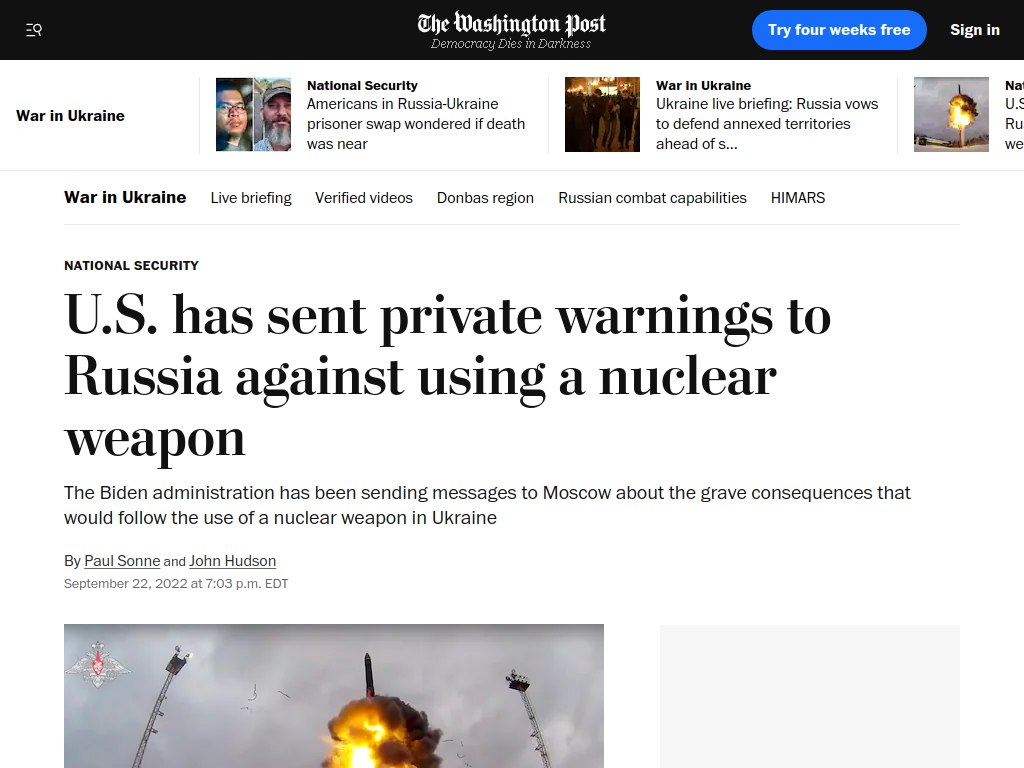The height and width of the screenshot is (768, 1024).
Task: Open author John Hudson's page
Action: coord(232,561)
